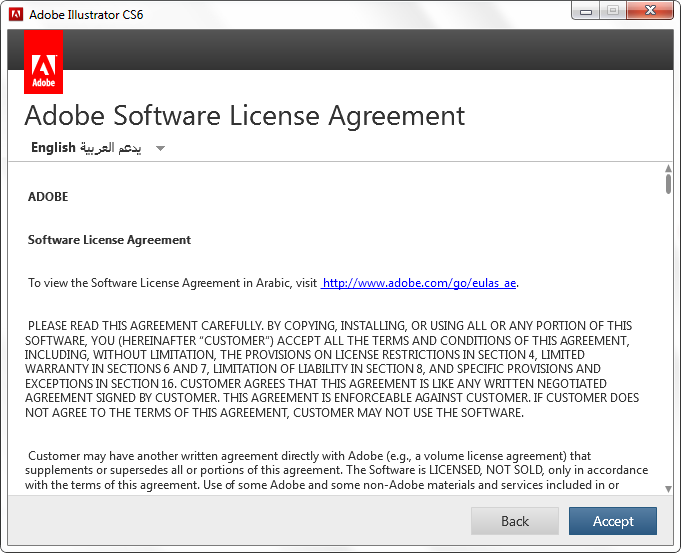Click the "Adobe Software License Agreement" page heading
The width and height of the screenshot is (681, 553).
click(x=244, y=115)
